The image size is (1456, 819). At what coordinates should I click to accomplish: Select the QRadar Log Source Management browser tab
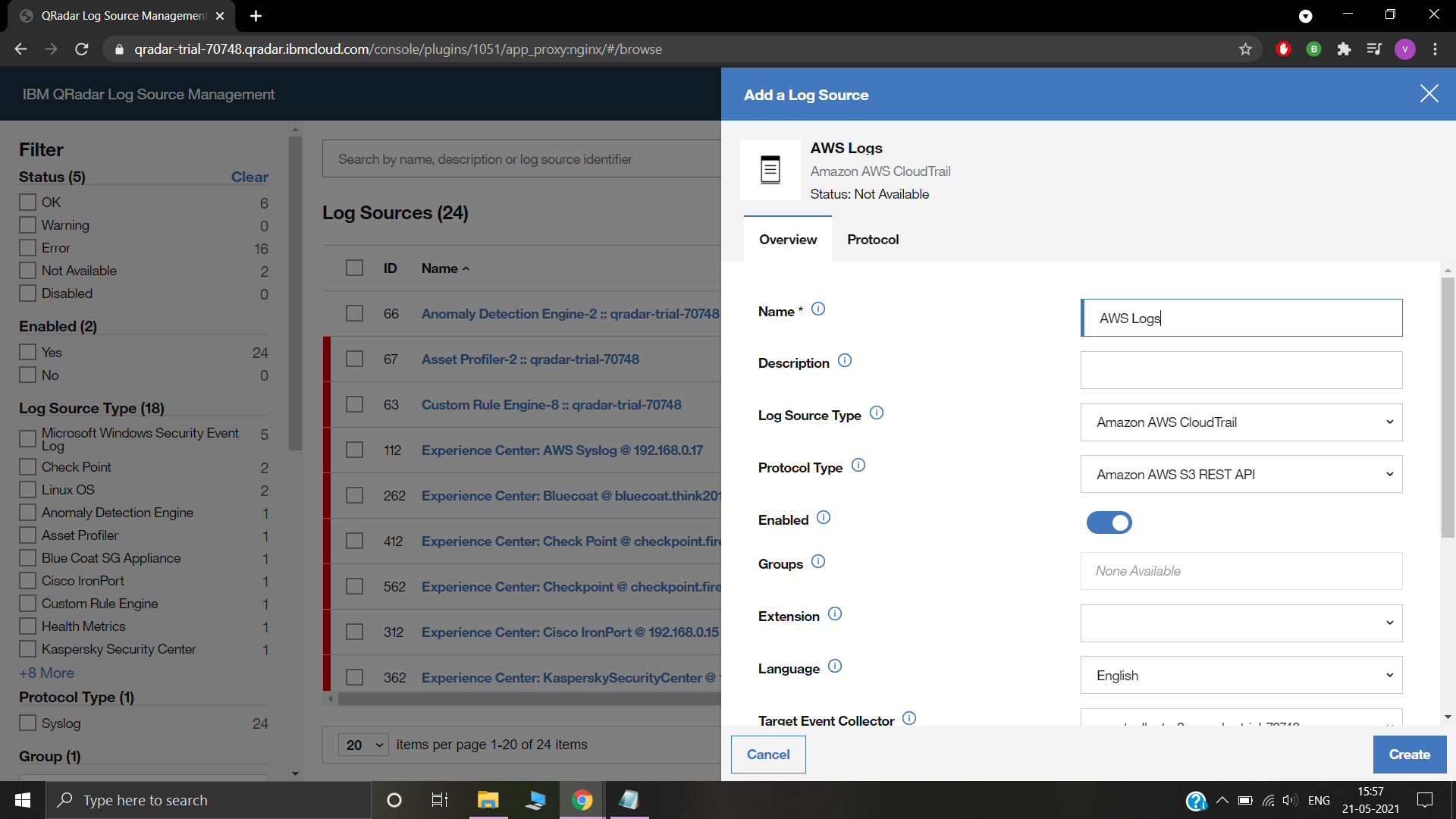click(121, 16)
